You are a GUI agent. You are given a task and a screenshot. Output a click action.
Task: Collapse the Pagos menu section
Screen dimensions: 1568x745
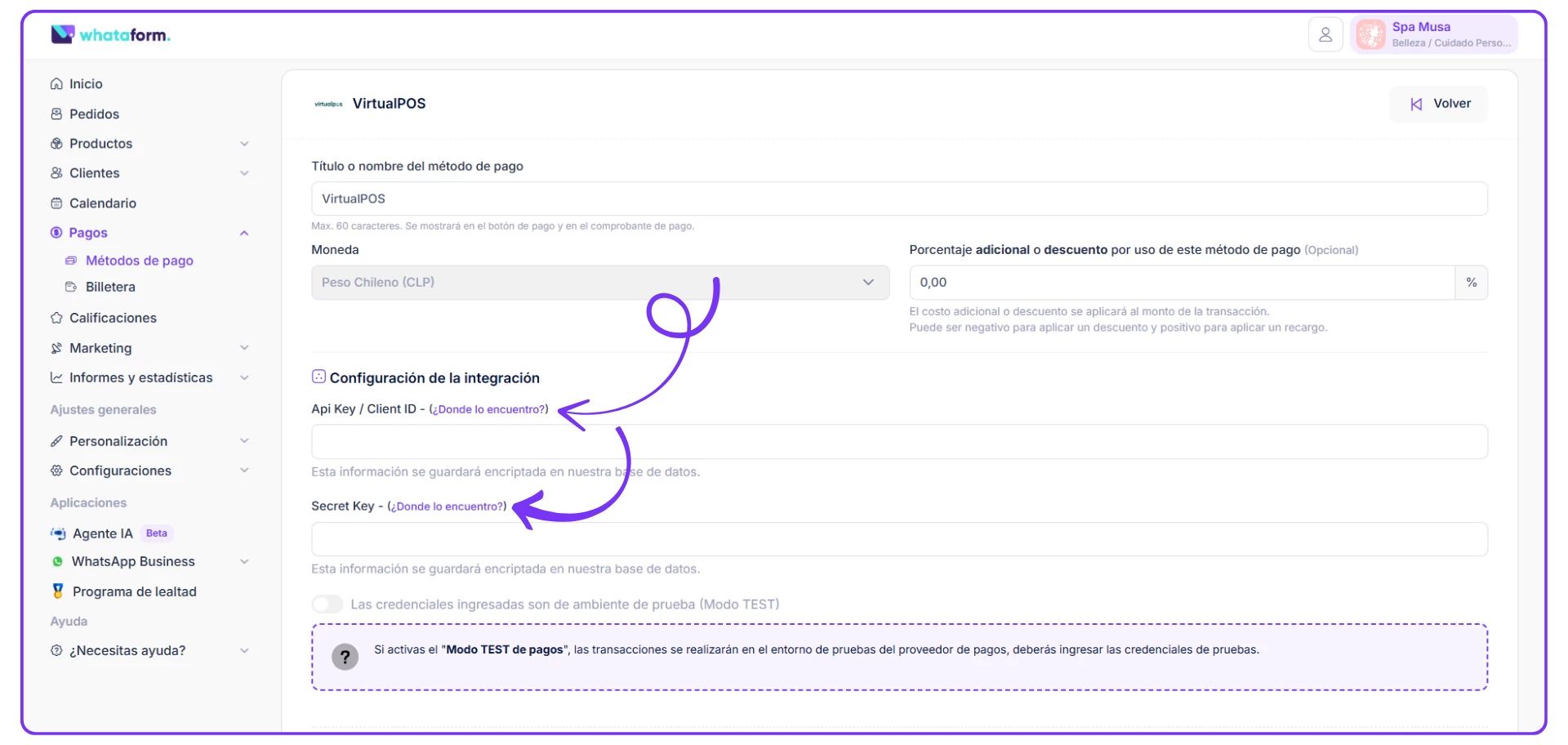coord(244,234)
